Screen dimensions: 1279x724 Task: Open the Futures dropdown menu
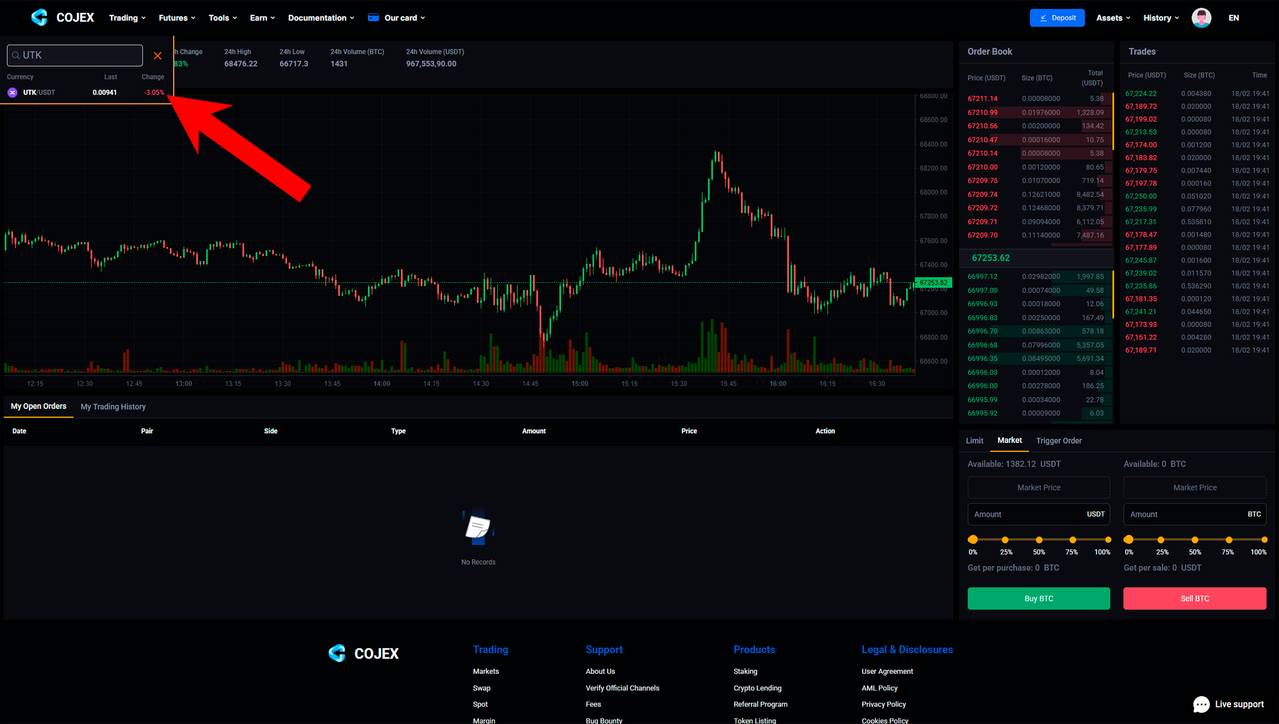(177, 18)
